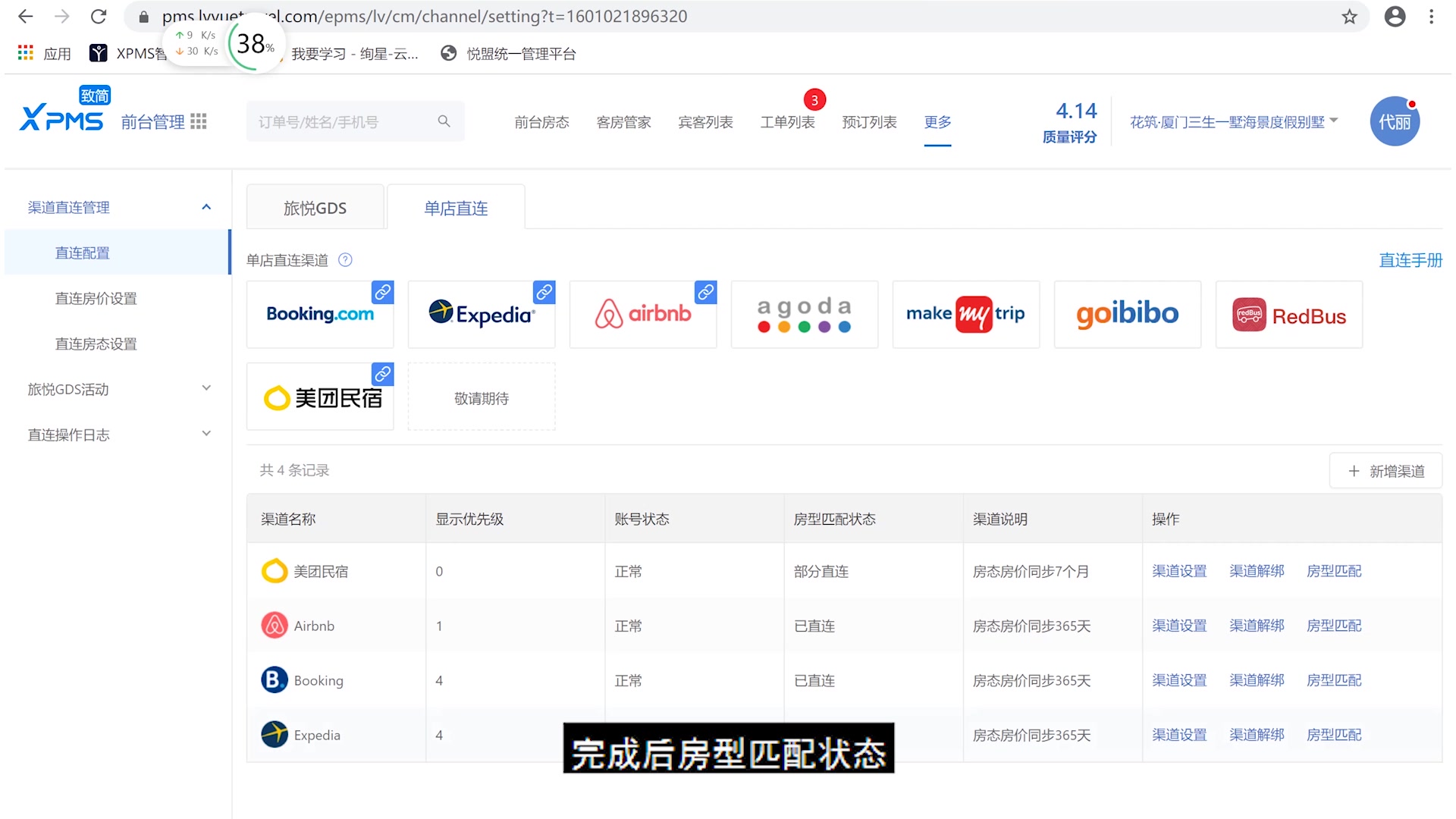Click the link badge on the Booking.com card
1456x819 pixels.
pos(383,292)
